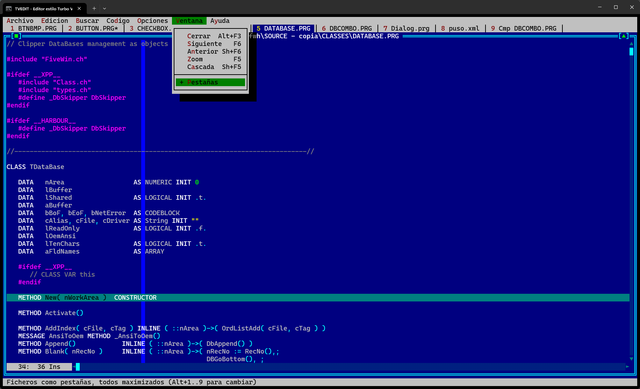This screenshot has height=389, width=640.
Task: Choose Zoom in the Ventana menu
Action: tap(210, 59)
